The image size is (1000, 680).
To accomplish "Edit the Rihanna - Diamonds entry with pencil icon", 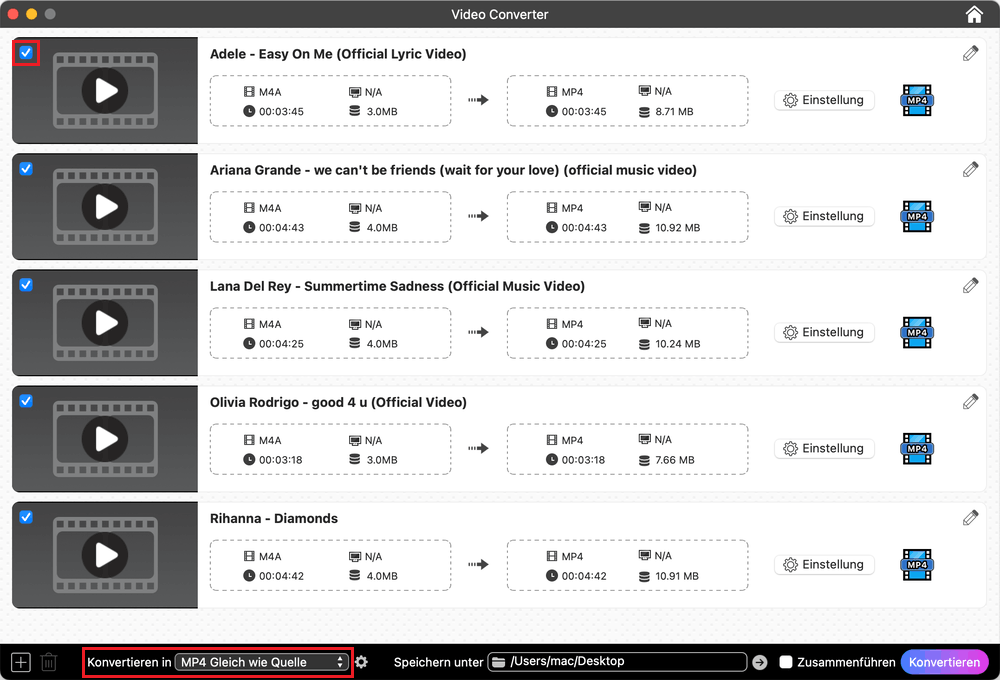I will [x=970, y=518].
